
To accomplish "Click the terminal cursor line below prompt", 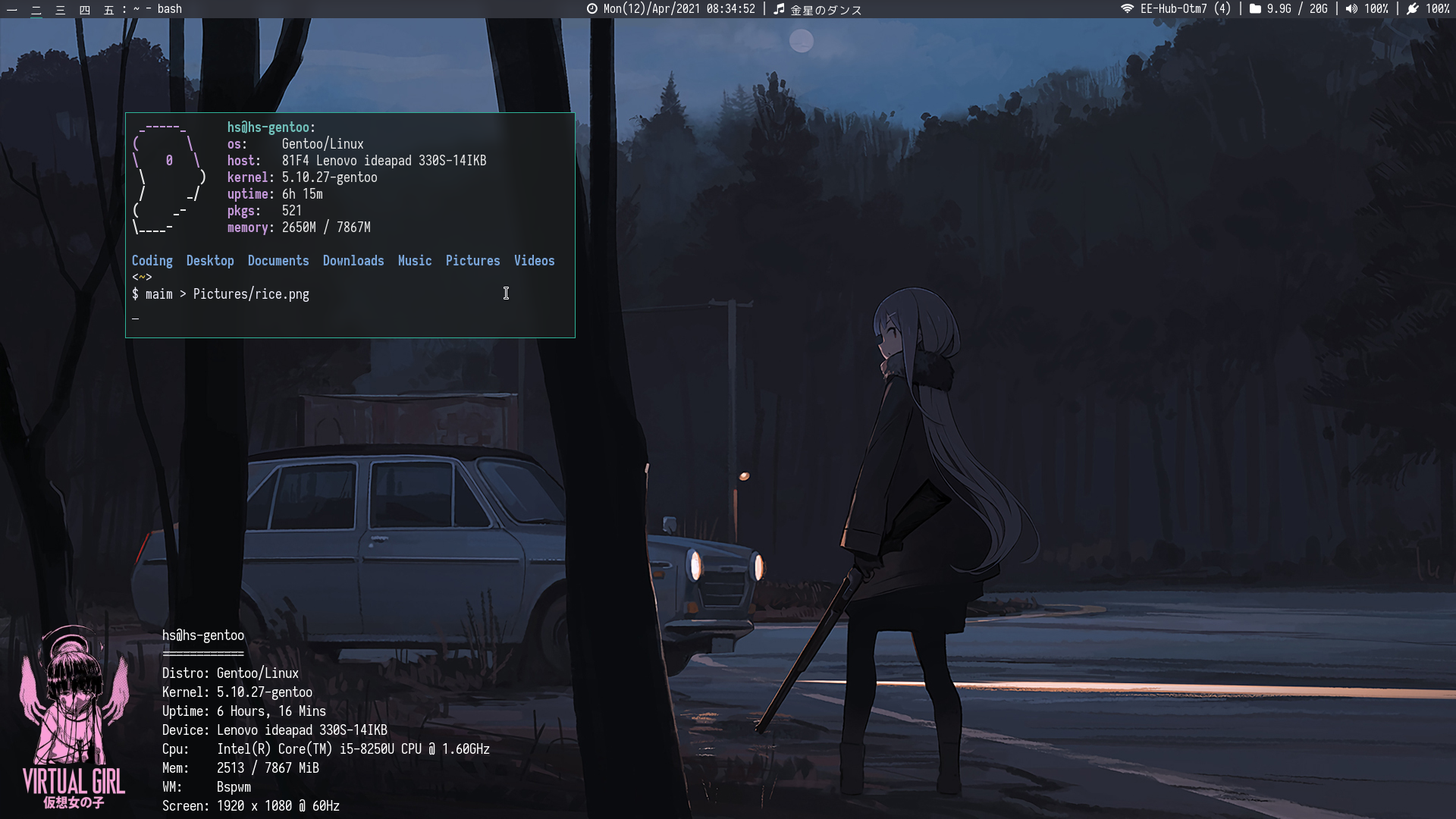I will [x=136, y=318].
